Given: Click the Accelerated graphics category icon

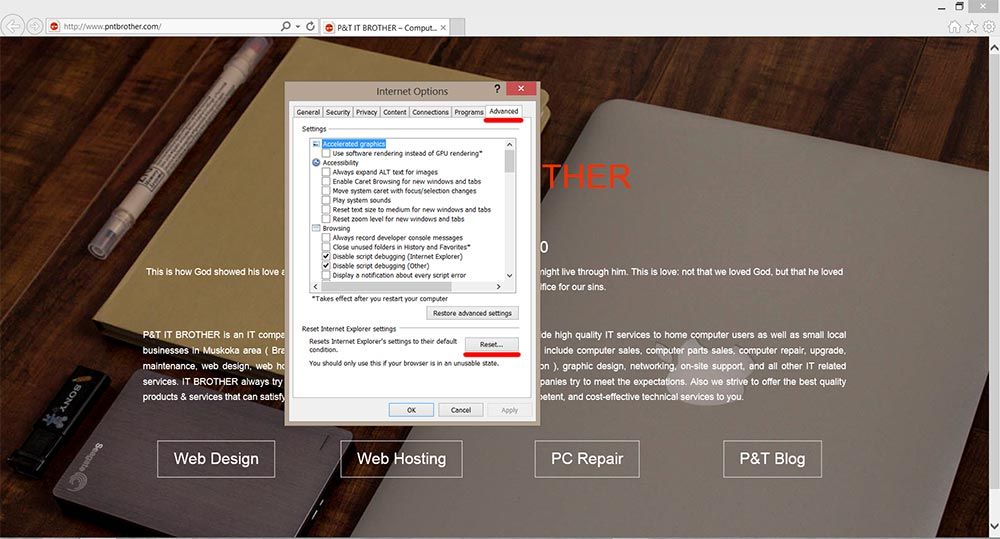Looking at the screenshot, I should click(x=316, y=144).
